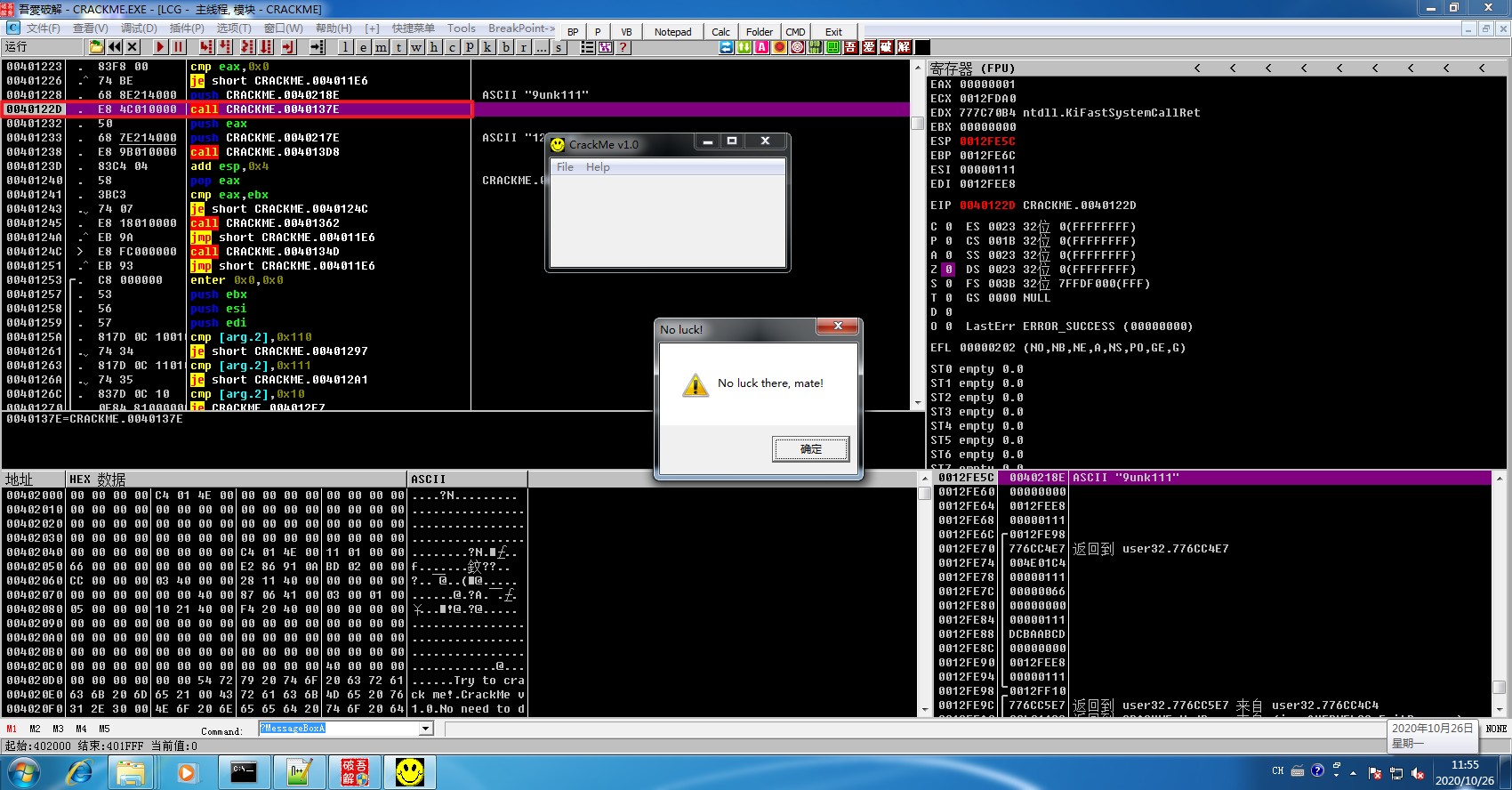1512x790 pixels.
Task: Click the Step Over toolbar icon
Action: (x=225, y=47)
